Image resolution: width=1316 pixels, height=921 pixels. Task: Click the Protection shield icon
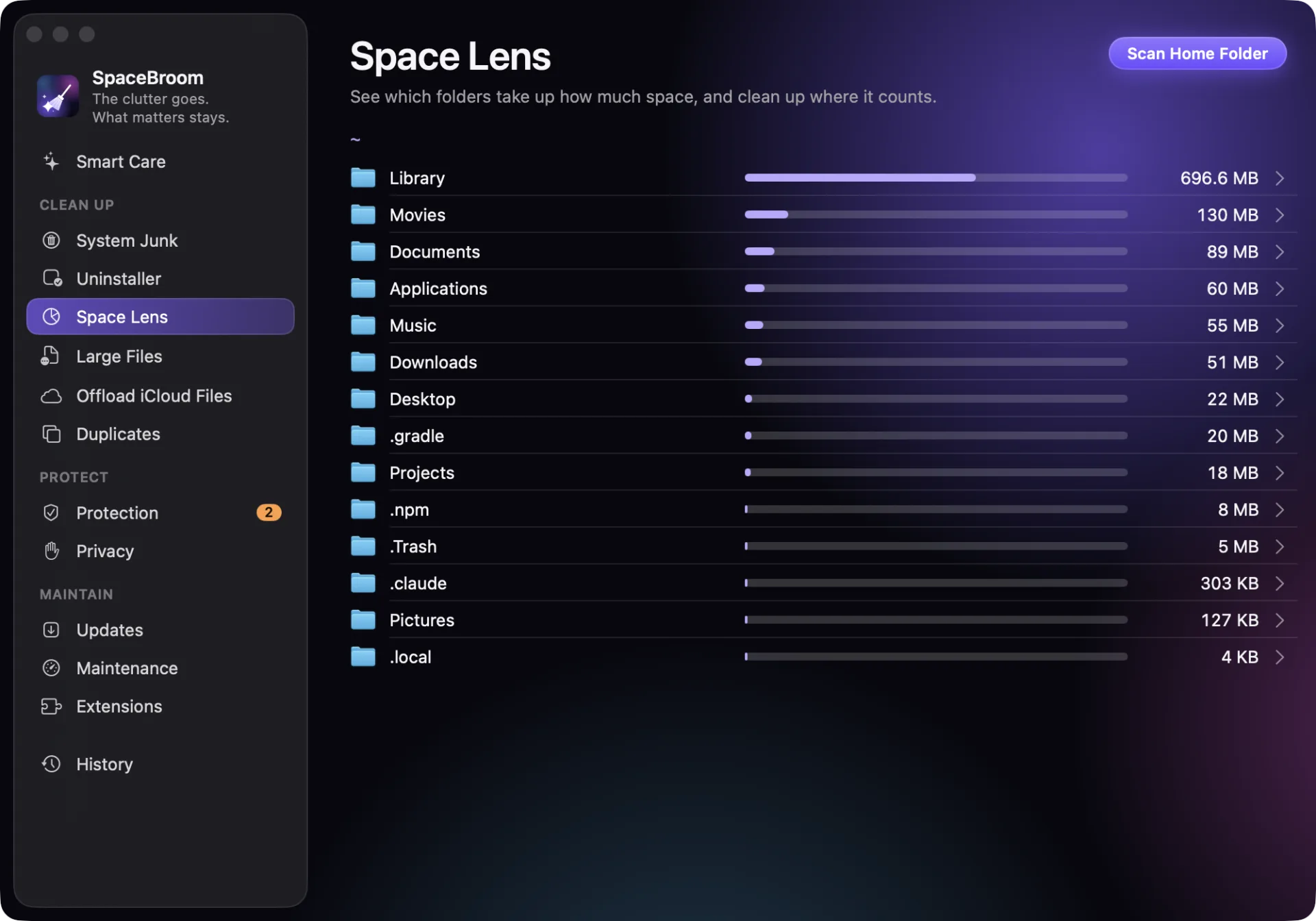[51, 513]
